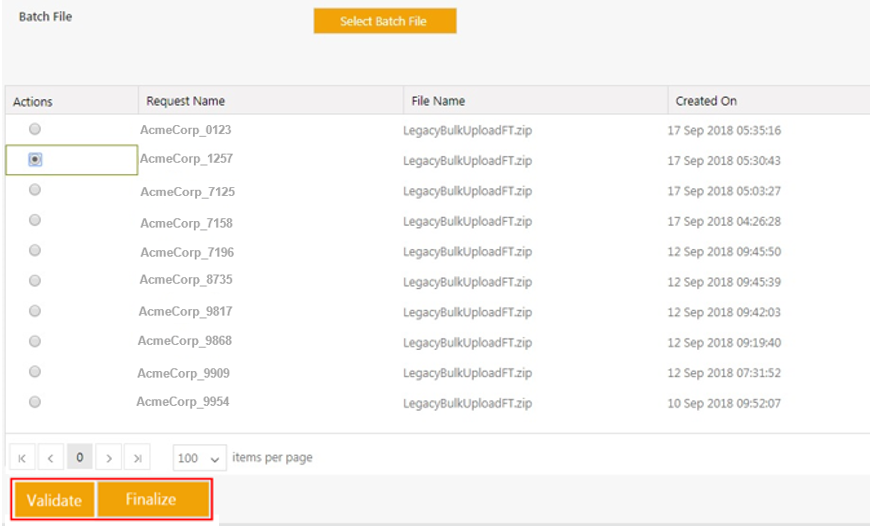Sort by File Name column header
Viewport: 870px width, 526px height.
[x=434, y=101]
